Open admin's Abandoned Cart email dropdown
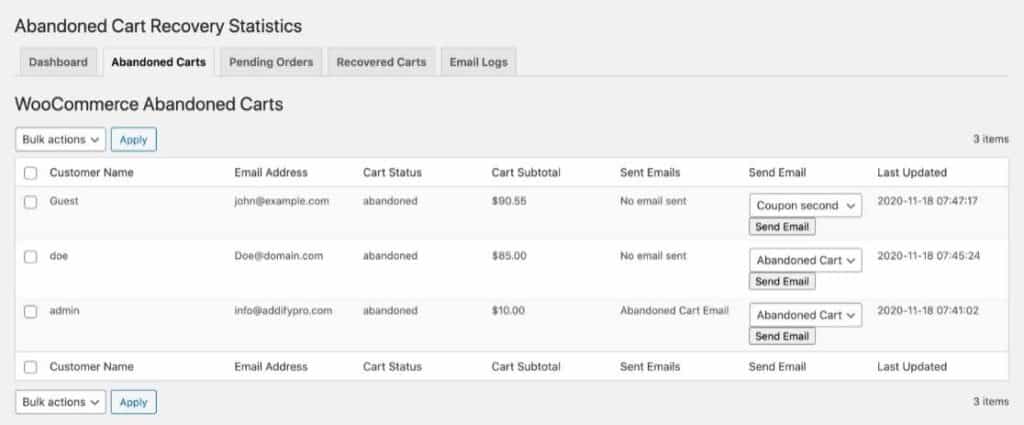 point(805,315)
